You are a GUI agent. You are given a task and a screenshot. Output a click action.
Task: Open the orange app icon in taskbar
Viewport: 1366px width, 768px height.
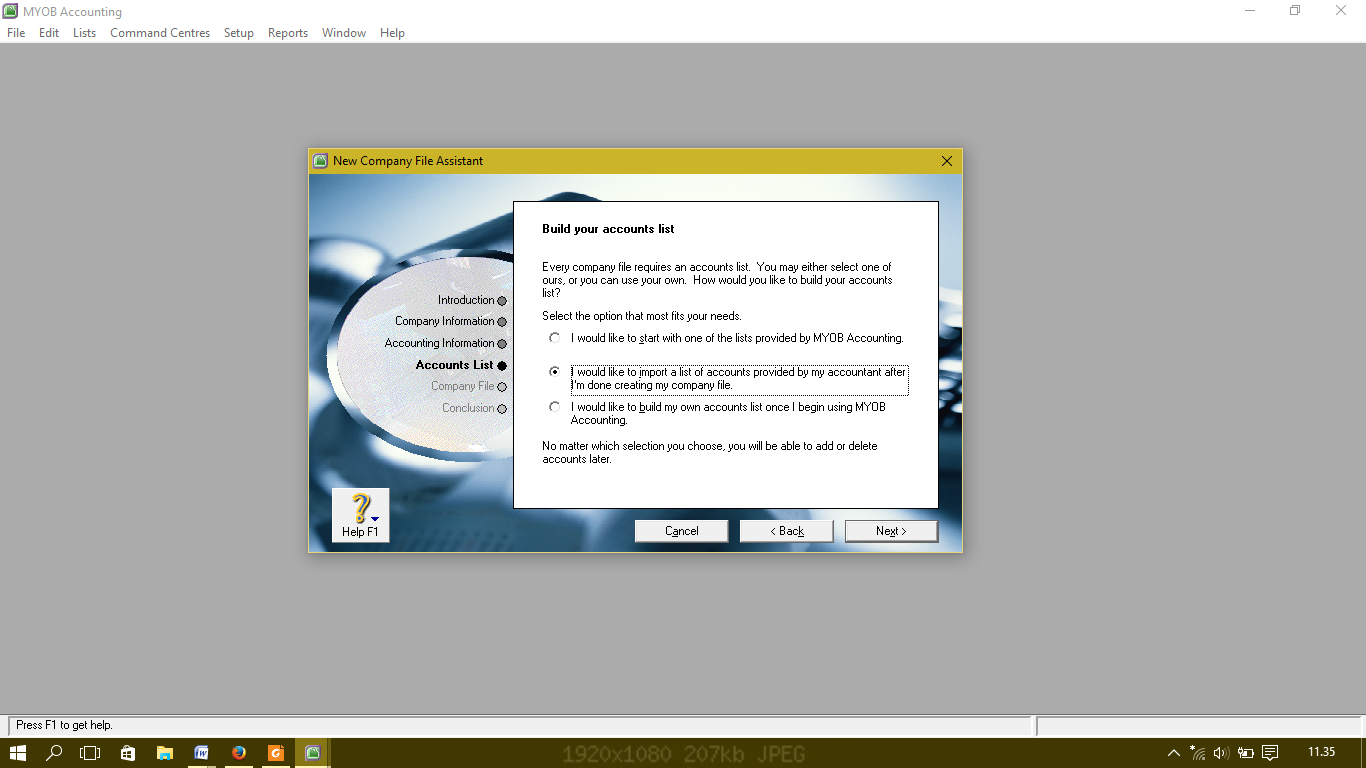click(276, 753)
